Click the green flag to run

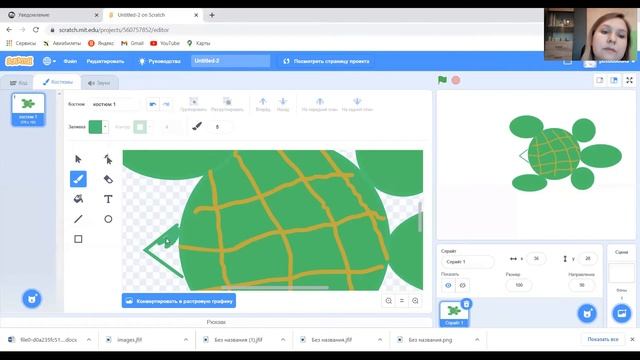[442, 80]
